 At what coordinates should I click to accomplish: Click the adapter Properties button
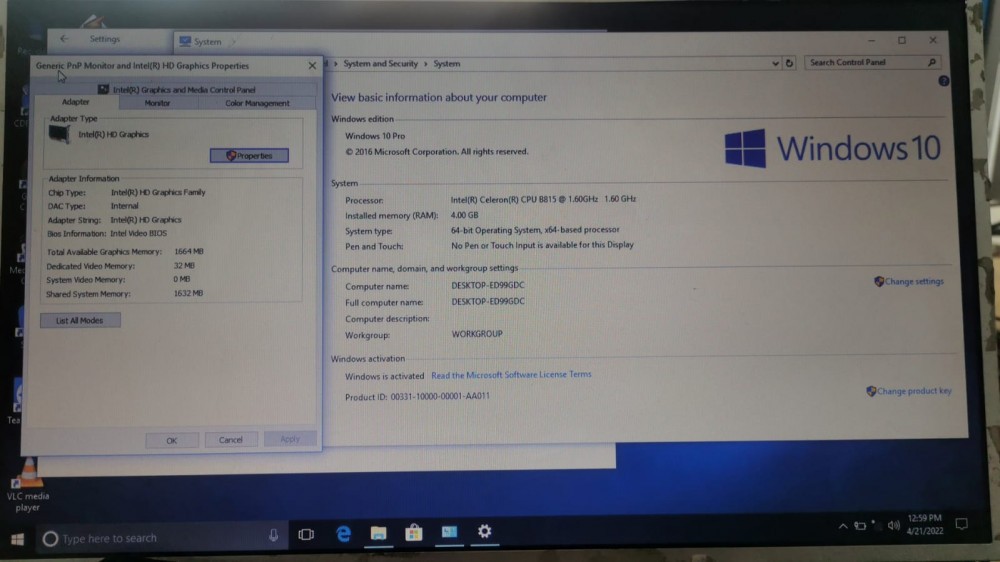(x=249, y=156)
